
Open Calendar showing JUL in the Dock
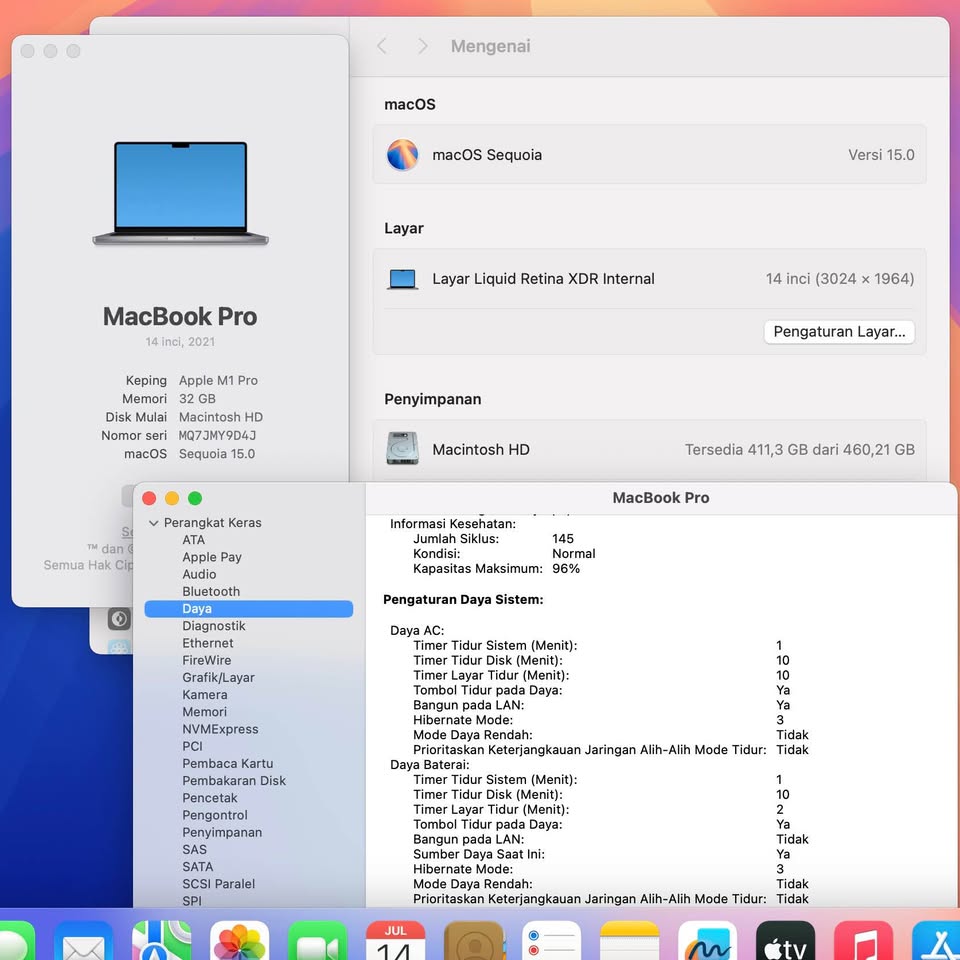click(396, 941)
